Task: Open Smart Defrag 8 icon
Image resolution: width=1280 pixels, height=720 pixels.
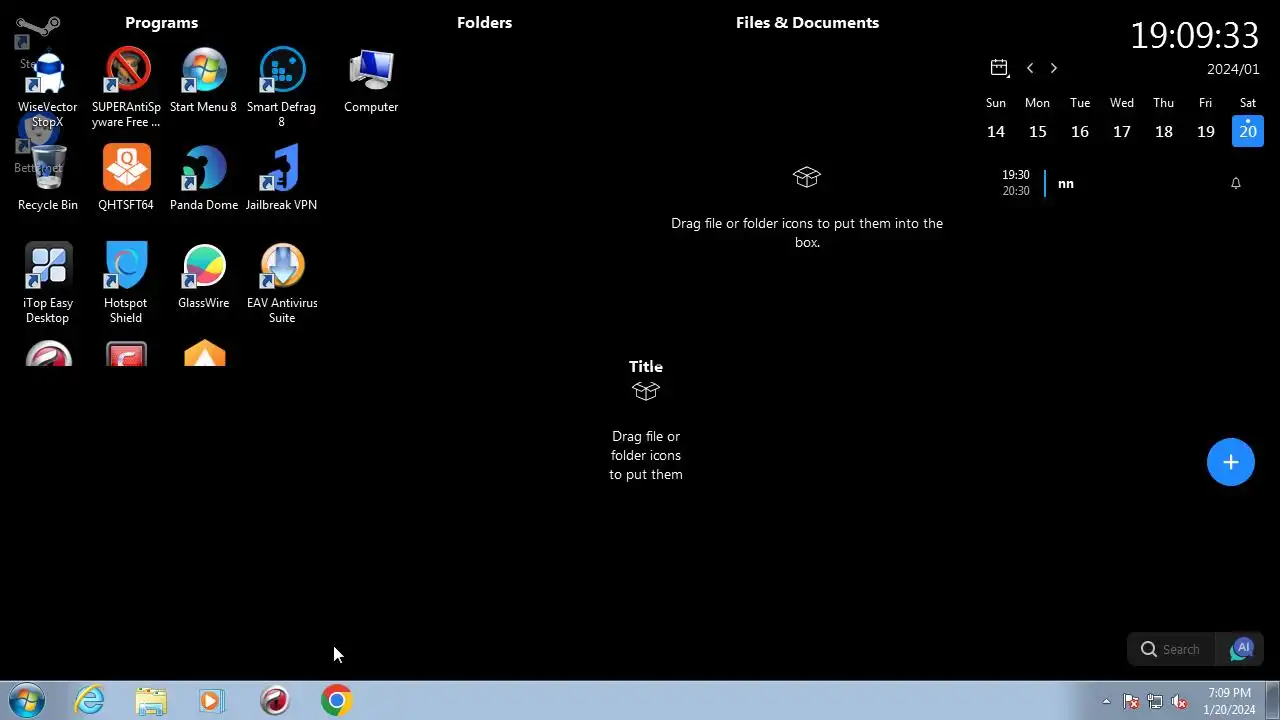Action: click(282, 88)
